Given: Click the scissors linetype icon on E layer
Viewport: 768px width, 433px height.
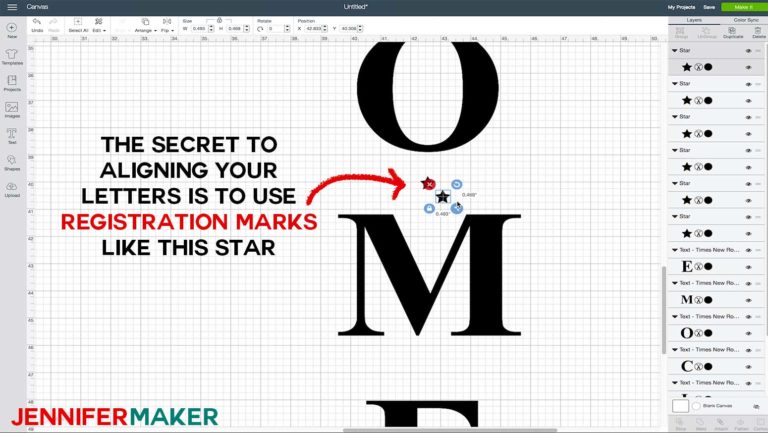Looking at the screenshot, I should [x=698, y=266].
